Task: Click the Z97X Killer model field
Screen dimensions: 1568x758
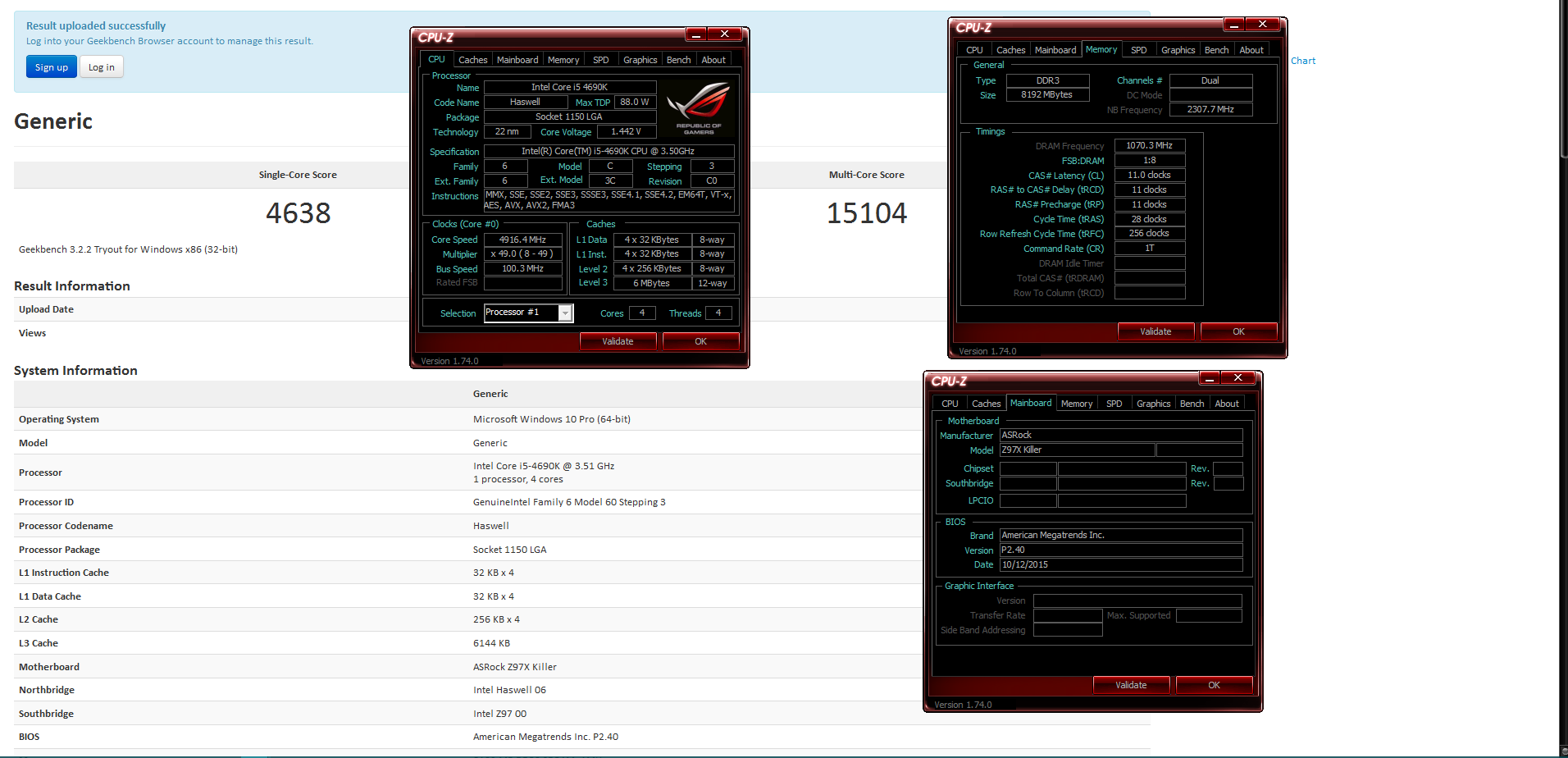Action: 1077,450
